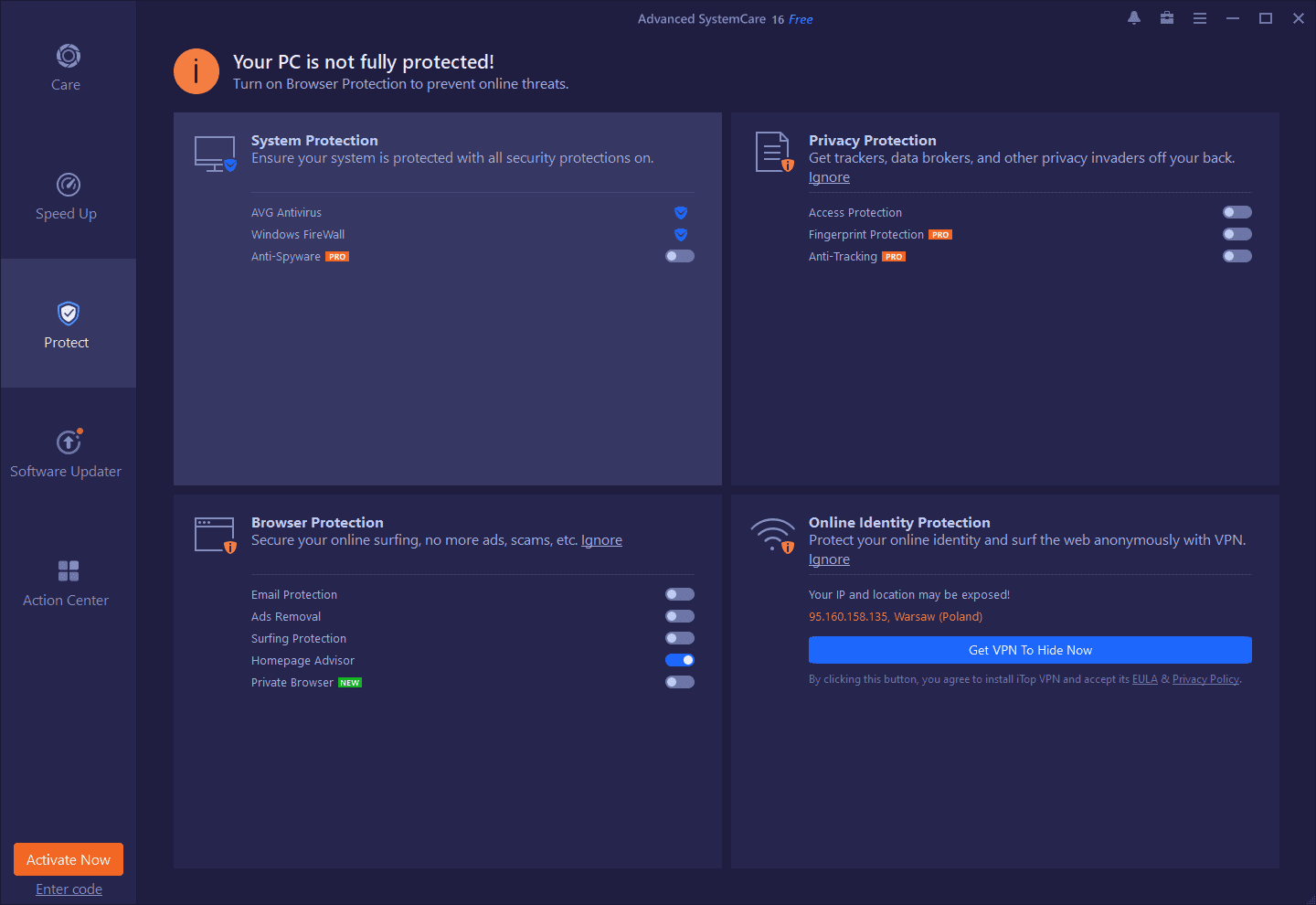Click the "Windows FireWall" row label
This screenshot has height=905, width=1316.
click(x=298, y=235)
